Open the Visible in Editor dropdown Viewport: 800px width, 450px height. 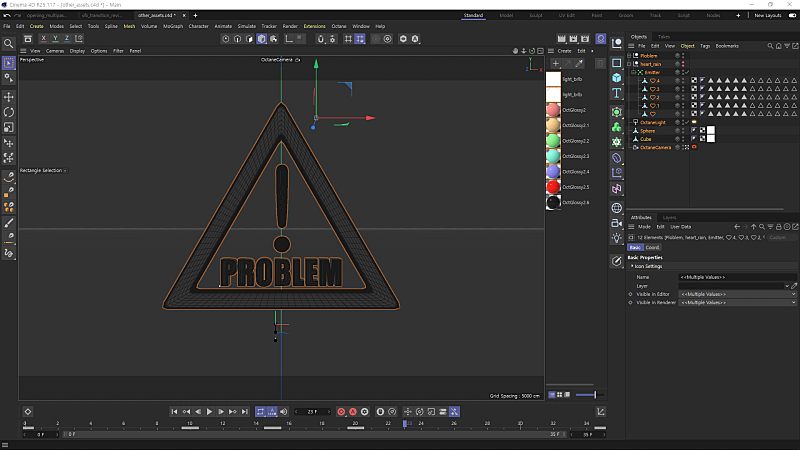coord(737,294)
